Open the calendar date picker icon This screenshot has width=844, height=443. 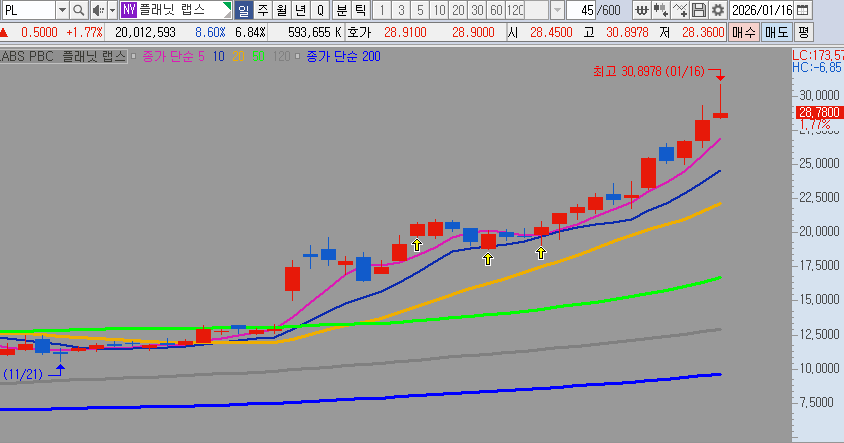[802, 10]
